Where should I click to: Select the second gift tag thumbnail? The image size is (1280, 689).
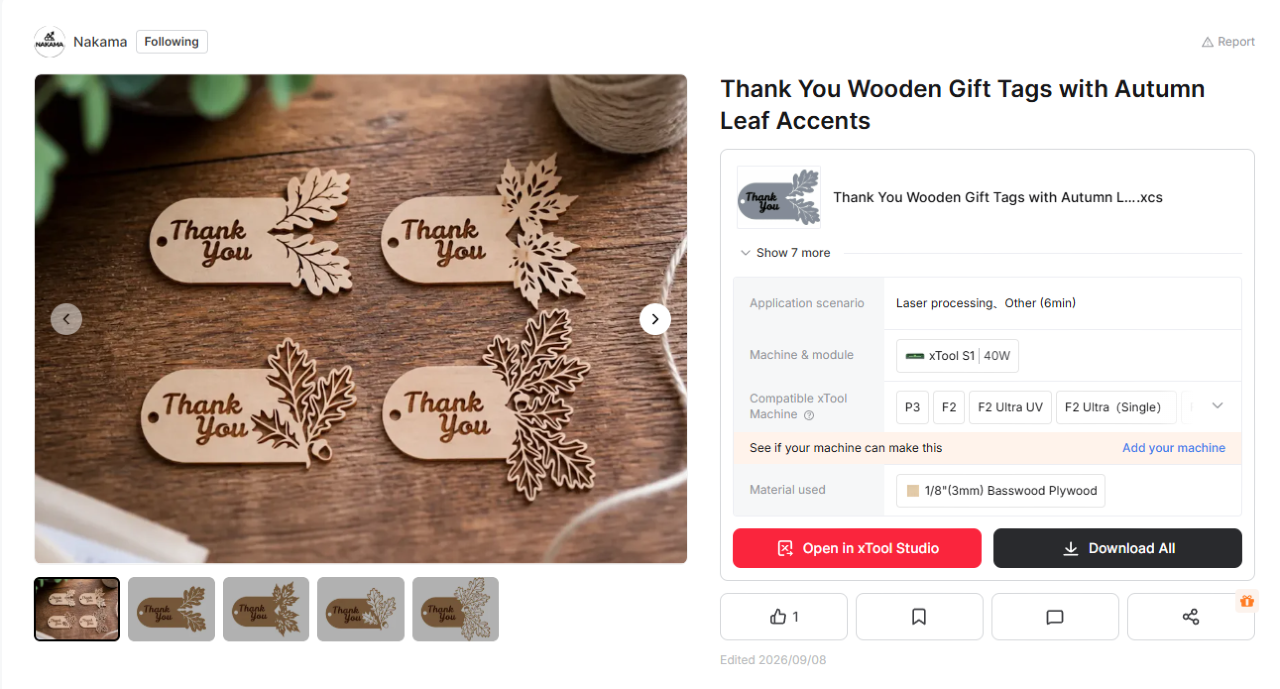171,609
